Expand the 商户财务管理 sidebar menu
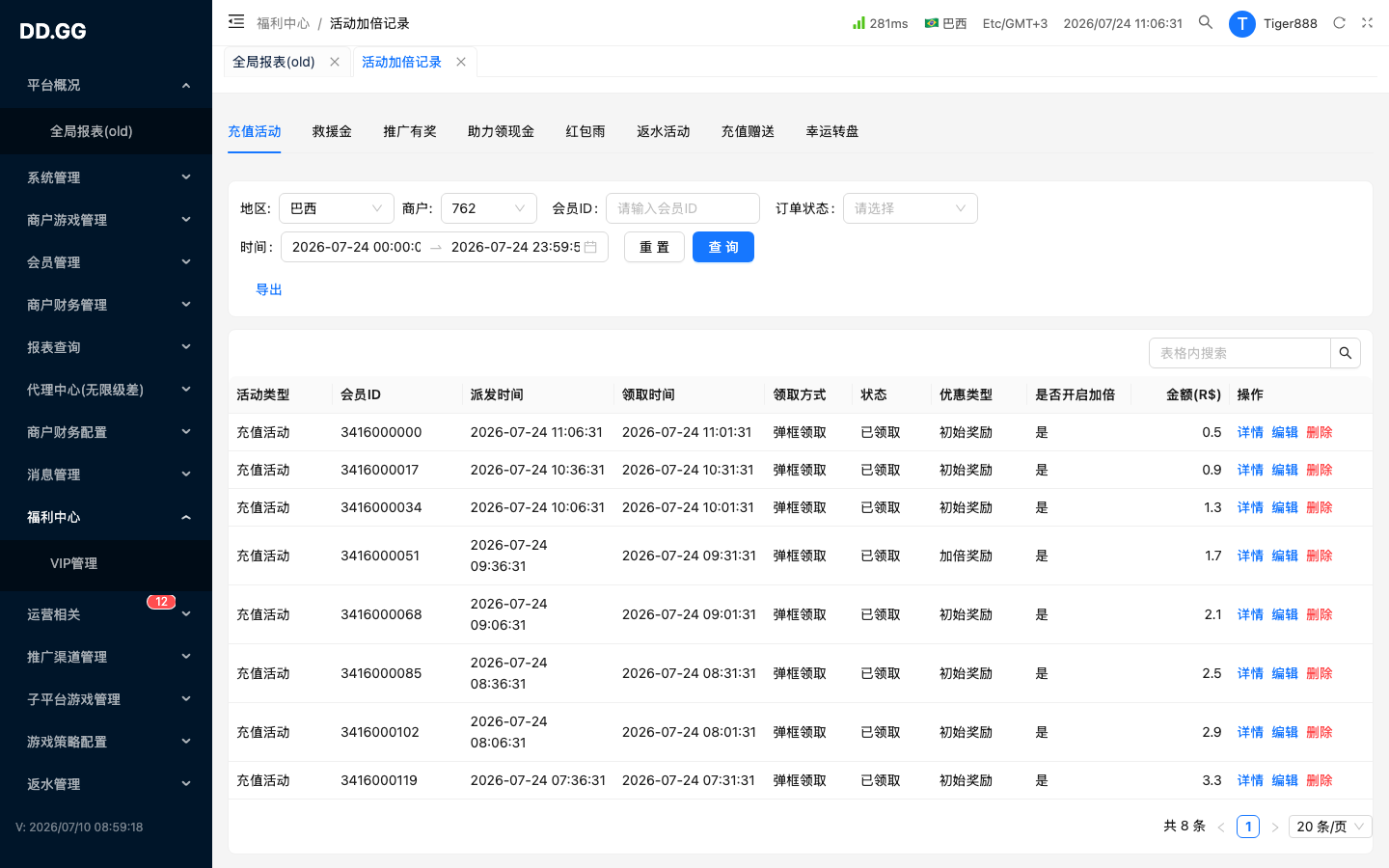Image resolution: width=1389 pixels, height=868 pixels. point(106,305)
